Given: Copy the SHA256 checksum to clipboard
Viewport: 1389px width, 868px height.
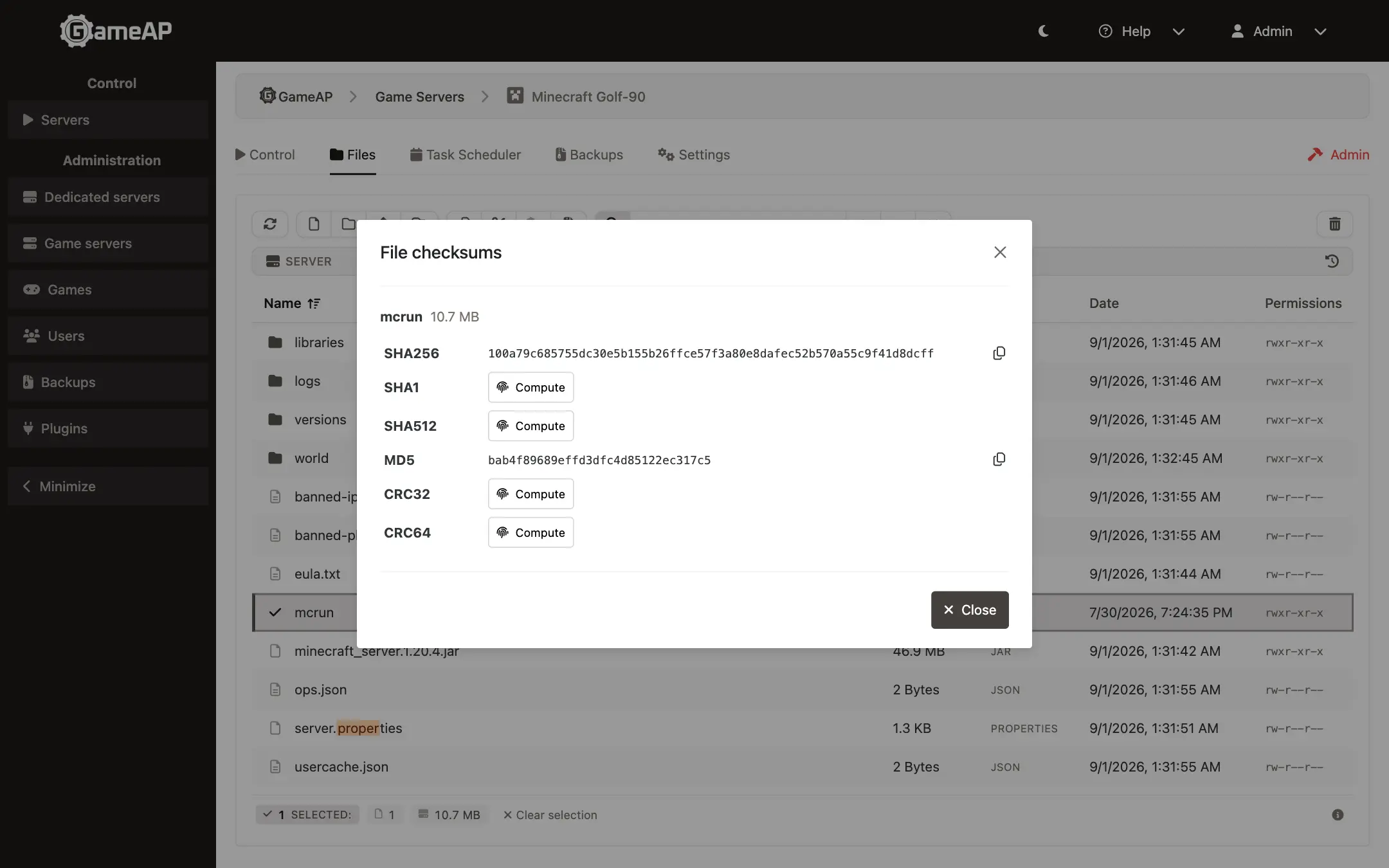Looking at the screenshot, I should [x=999, y=353].
